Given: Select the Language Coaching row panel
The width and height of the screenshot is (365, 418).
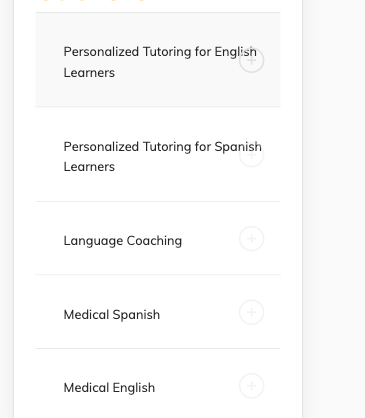Looking at the screenshot, I should 158,238.
